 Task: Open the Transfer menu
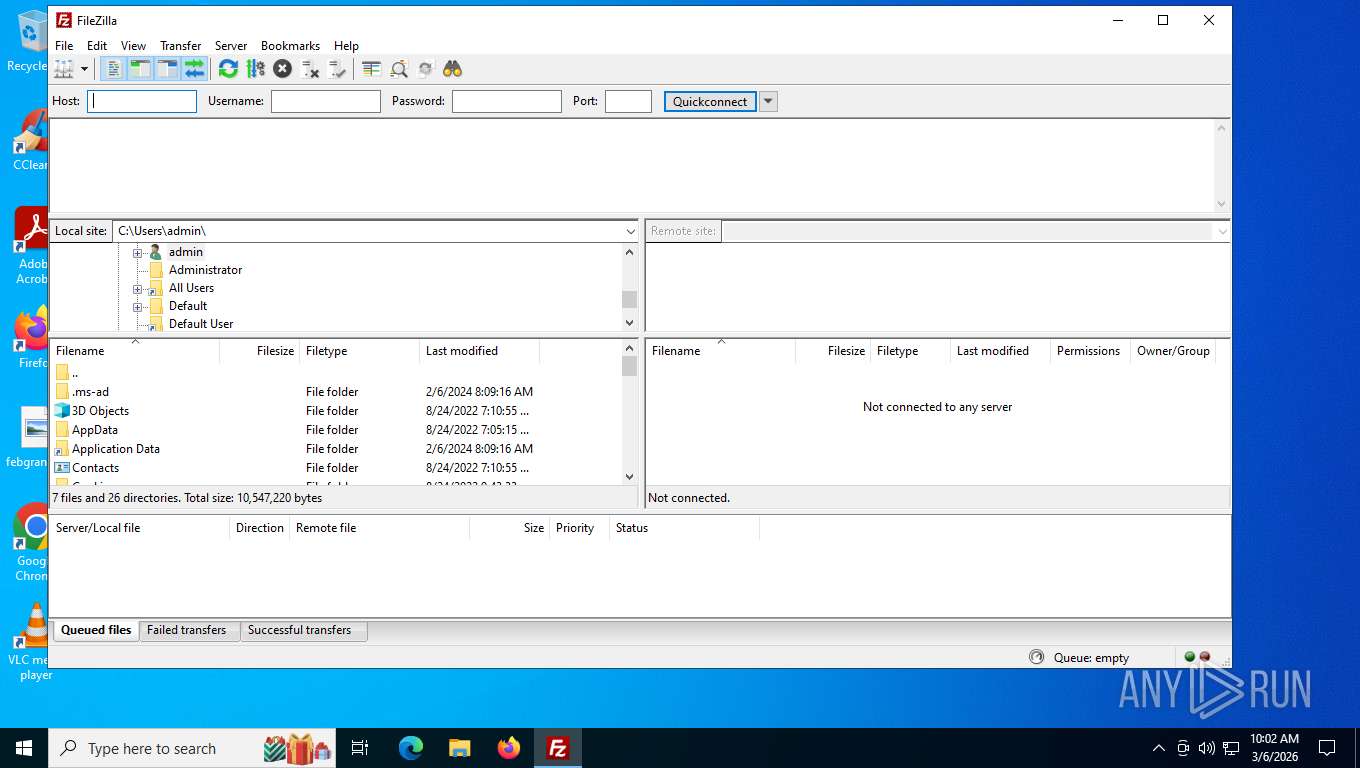(x=180, y=46)
